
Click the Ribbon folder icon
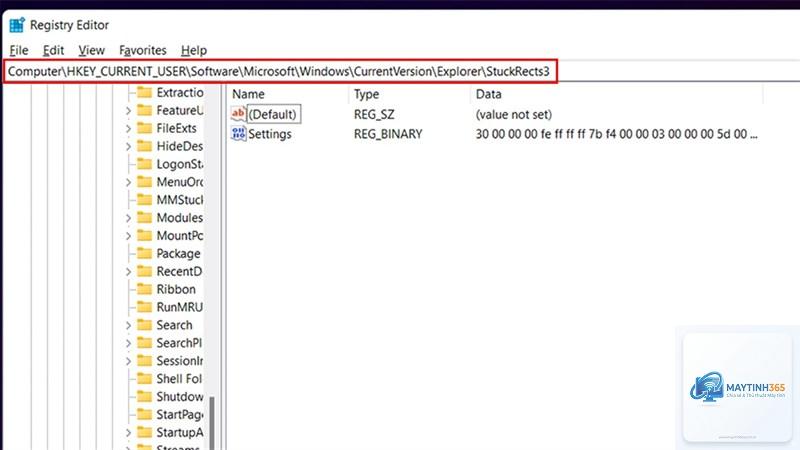point(144,289)
